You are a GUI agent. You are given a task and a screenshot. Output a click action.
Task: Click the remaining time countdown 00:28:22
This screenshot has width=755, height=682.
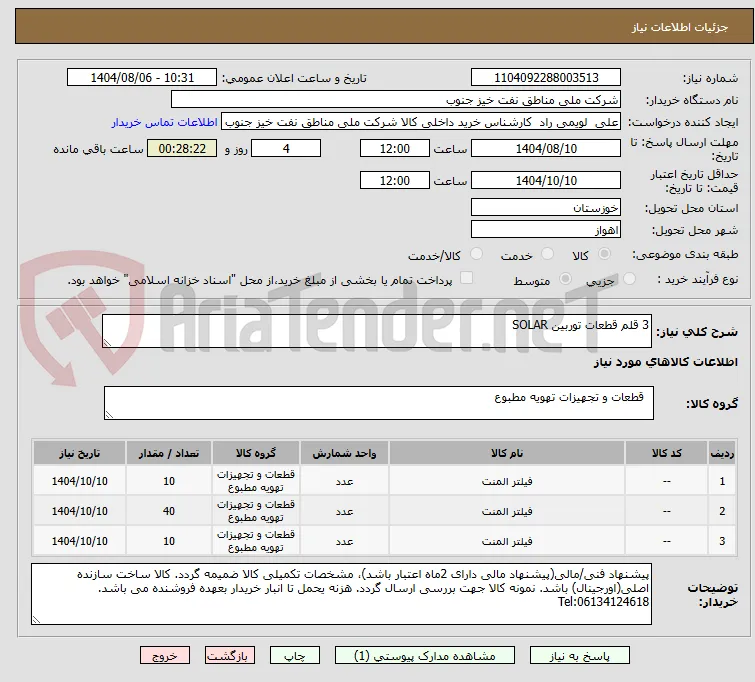point(182,148)
